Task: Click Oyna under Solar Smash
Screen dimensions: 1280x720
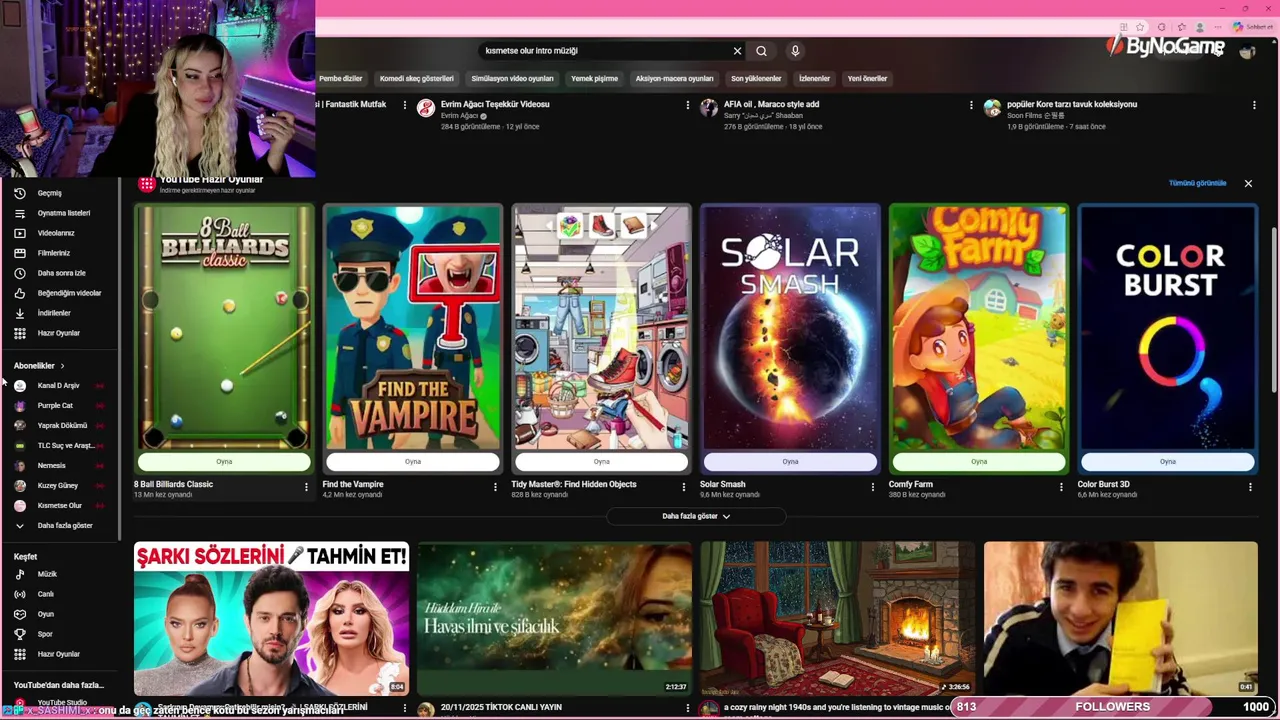Action: pyautogui.click(x=790, y=462)
